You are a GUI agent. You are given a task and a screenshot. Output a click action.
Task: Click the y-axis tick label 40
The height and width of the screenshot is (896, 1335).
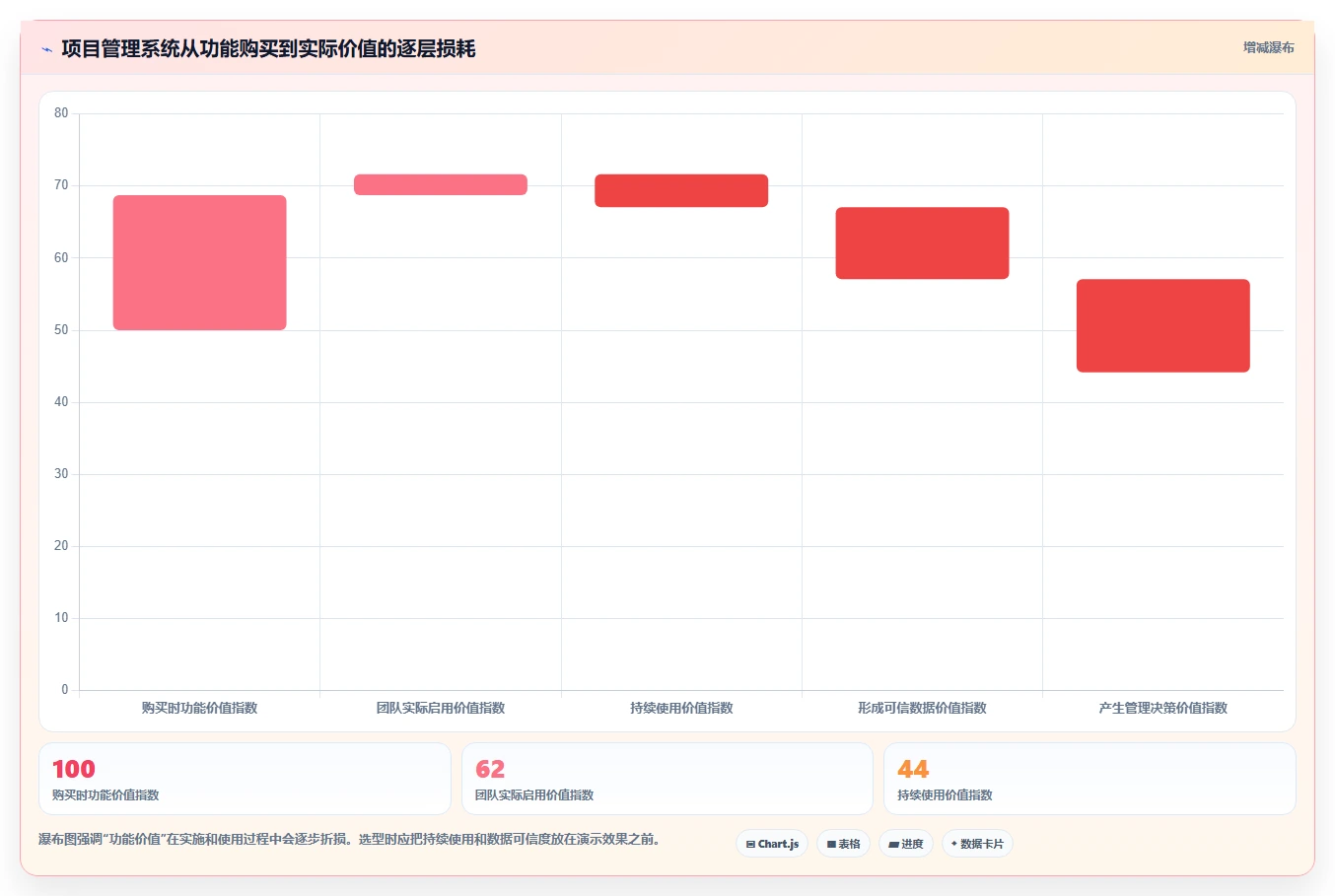[x=61, y=402]
